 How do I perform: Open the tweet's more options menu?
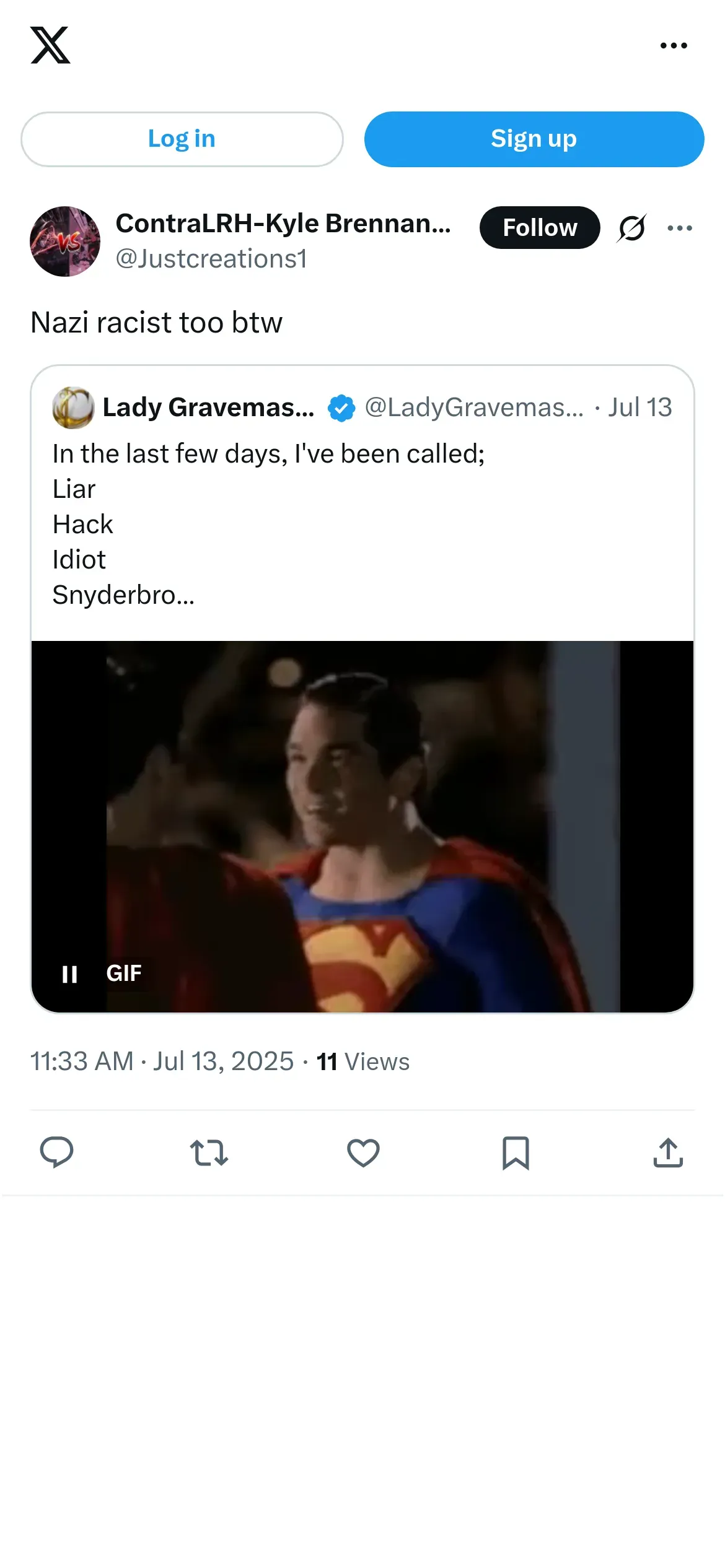[680, 228]
